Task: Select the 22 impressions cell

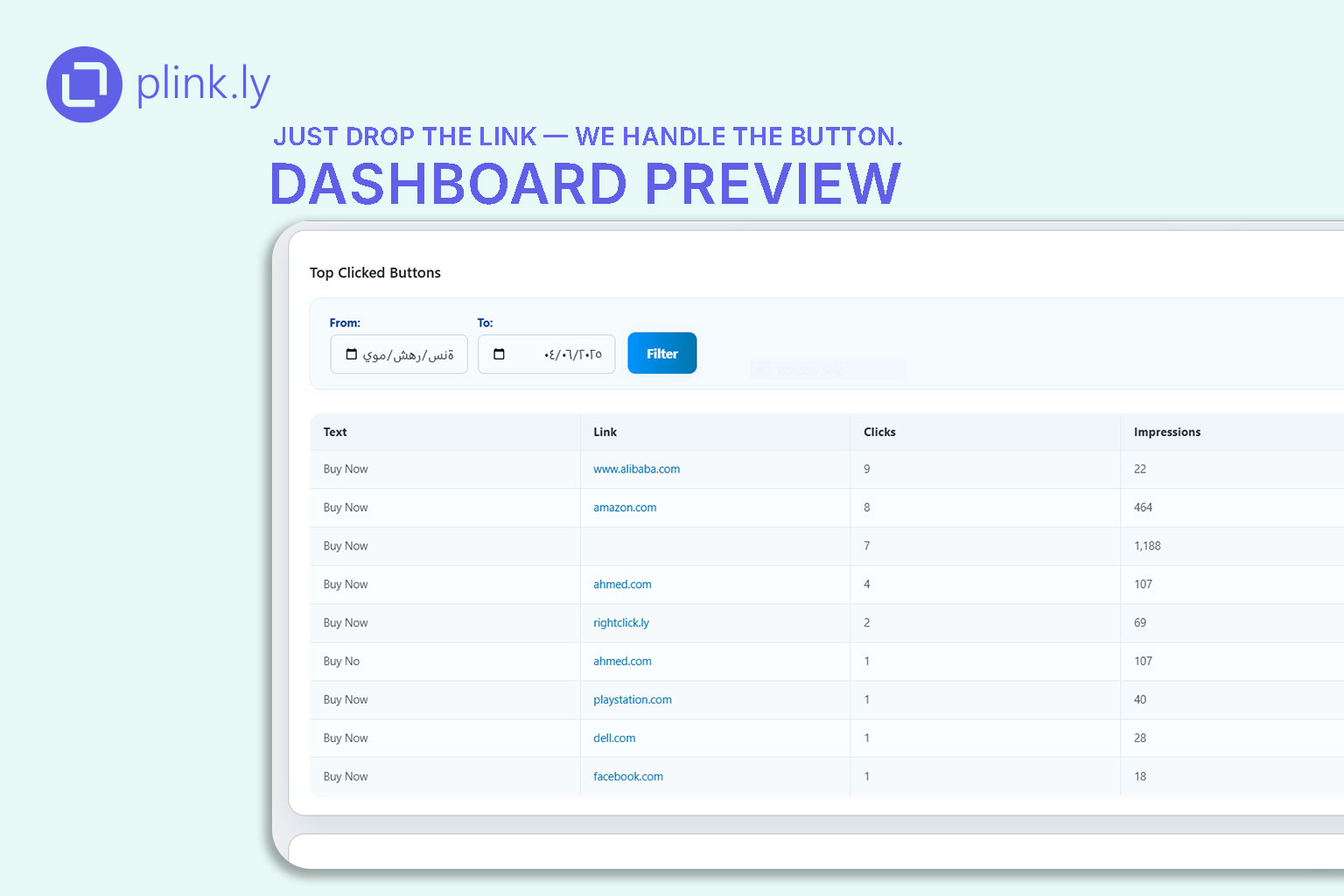Action: click(1232, 469)
